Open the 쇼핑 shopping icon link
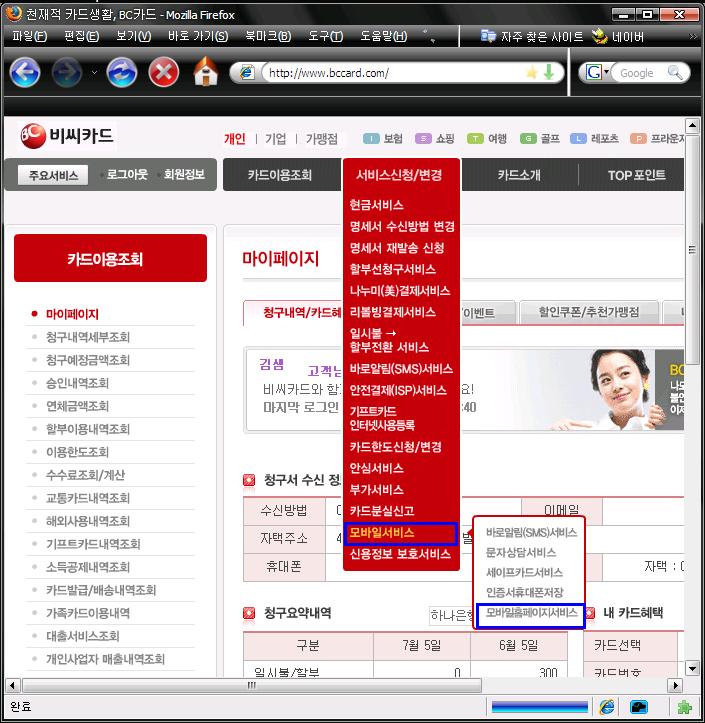Image resolution: width=705 pixels, height=723 pixels. click(435, 138)
